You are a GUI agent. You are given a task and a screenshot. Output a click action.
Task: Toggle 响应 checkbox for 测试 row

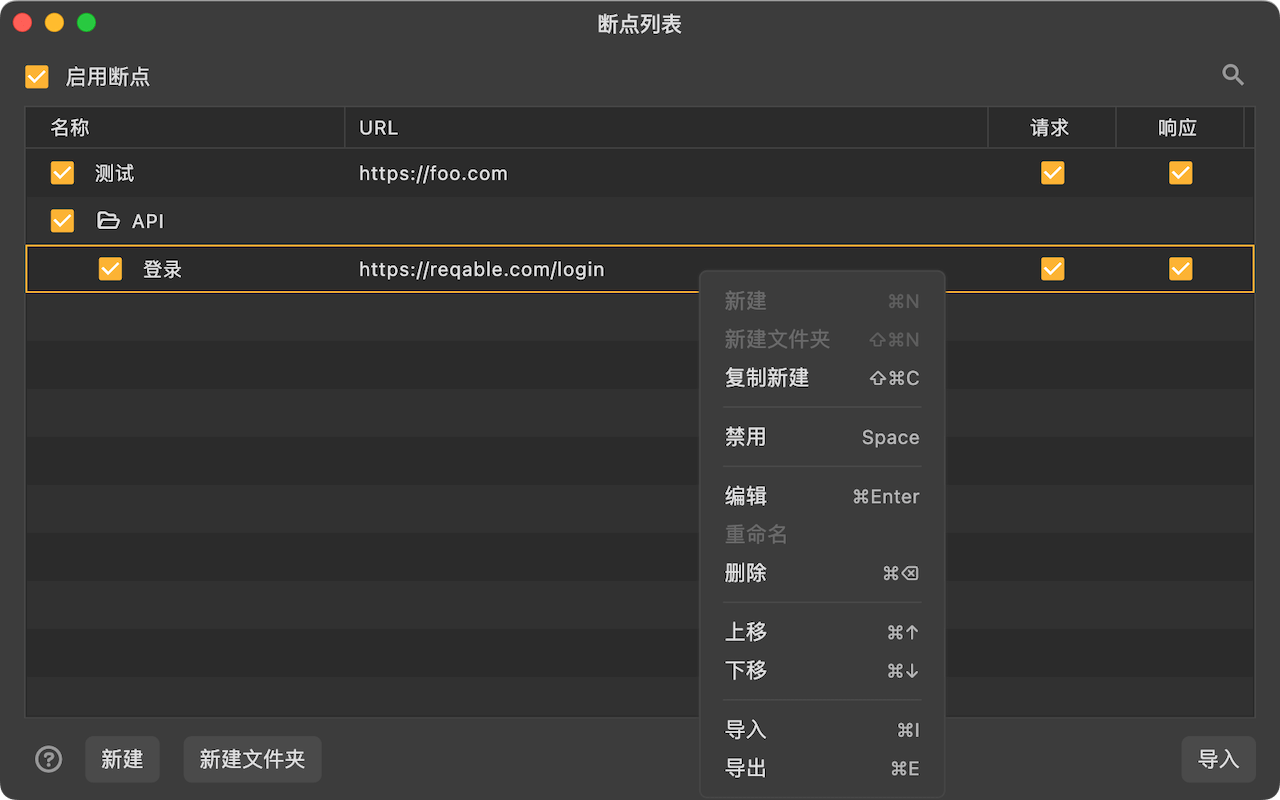point(1180,173)
